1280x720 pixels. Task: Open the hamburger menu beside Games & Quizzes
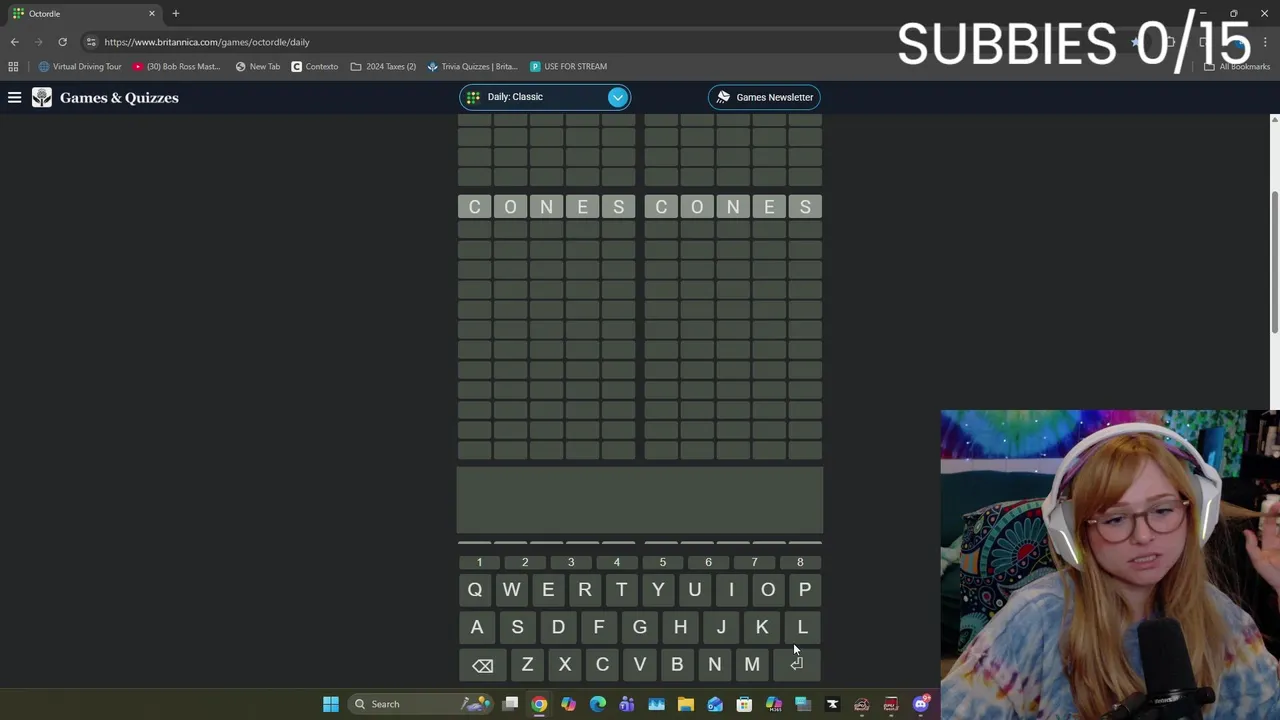pyautogui.click(x=14, y=97)
